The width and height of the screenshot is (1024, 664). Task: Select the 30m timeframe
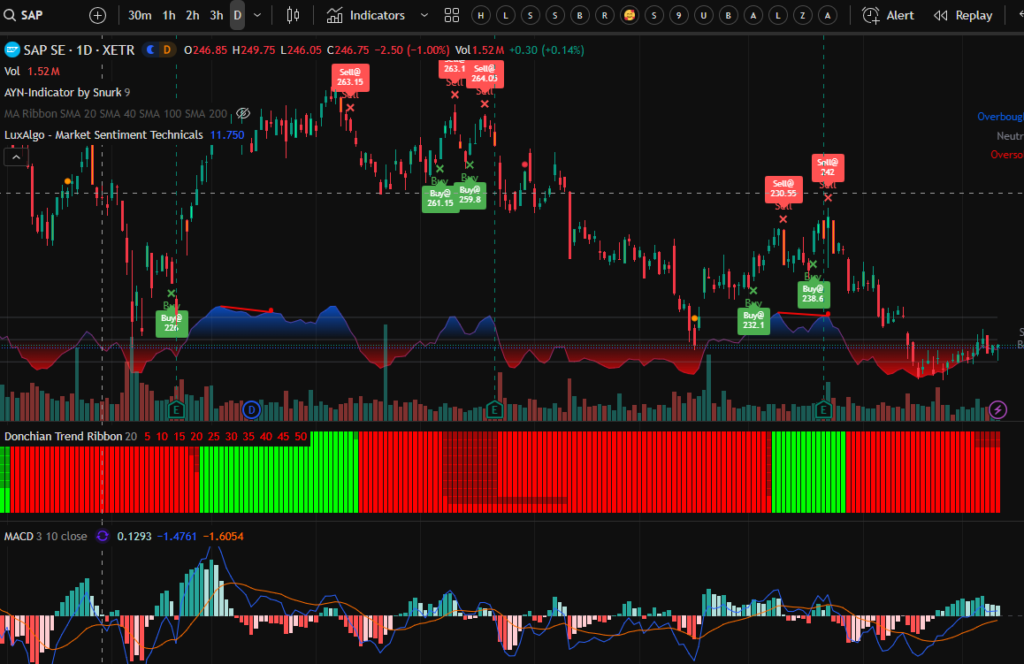[140, 15]
